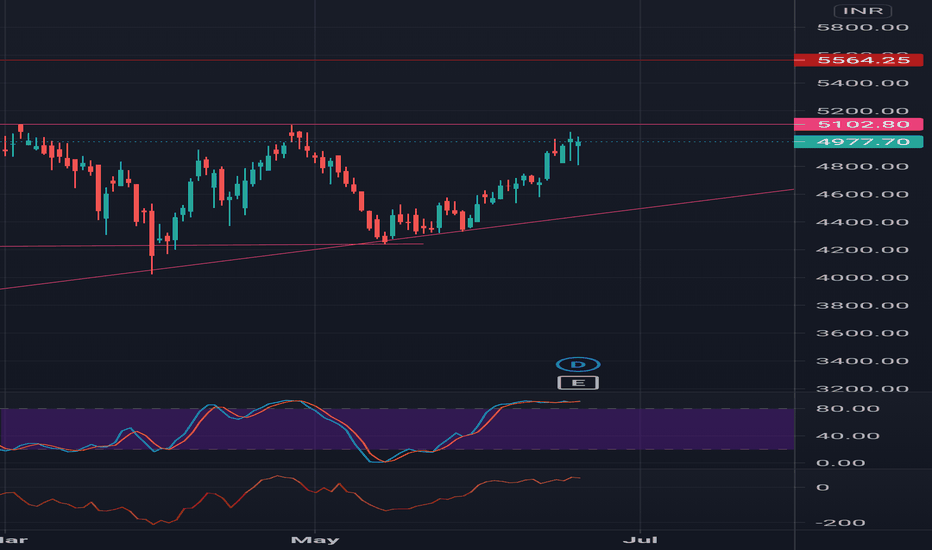
Task: Click the E earnings marker
Action: click(x=578, y=382)
